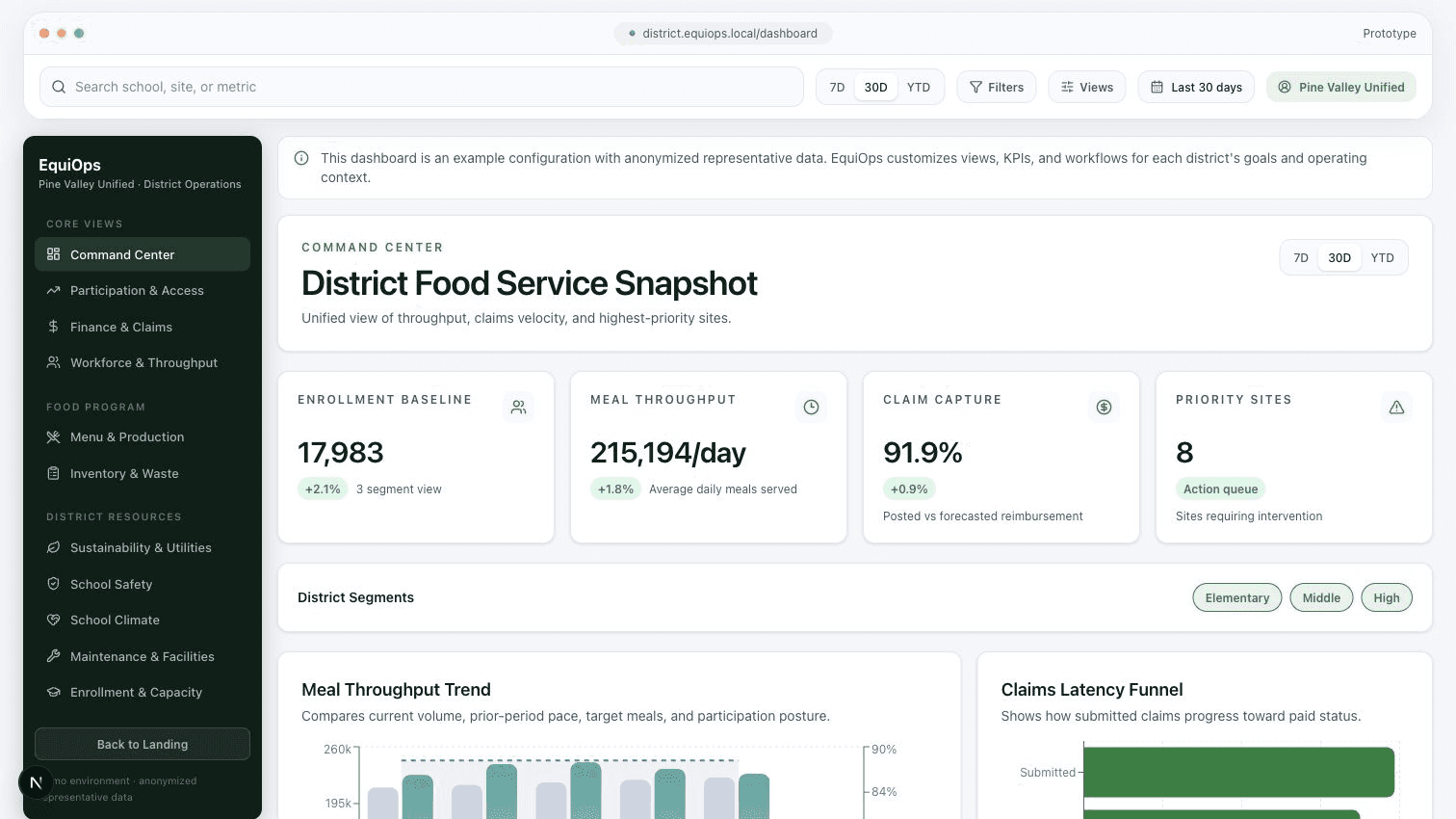Navigate to Workforce & Throughput
The image size is (1456, 819).
(143, 362)
